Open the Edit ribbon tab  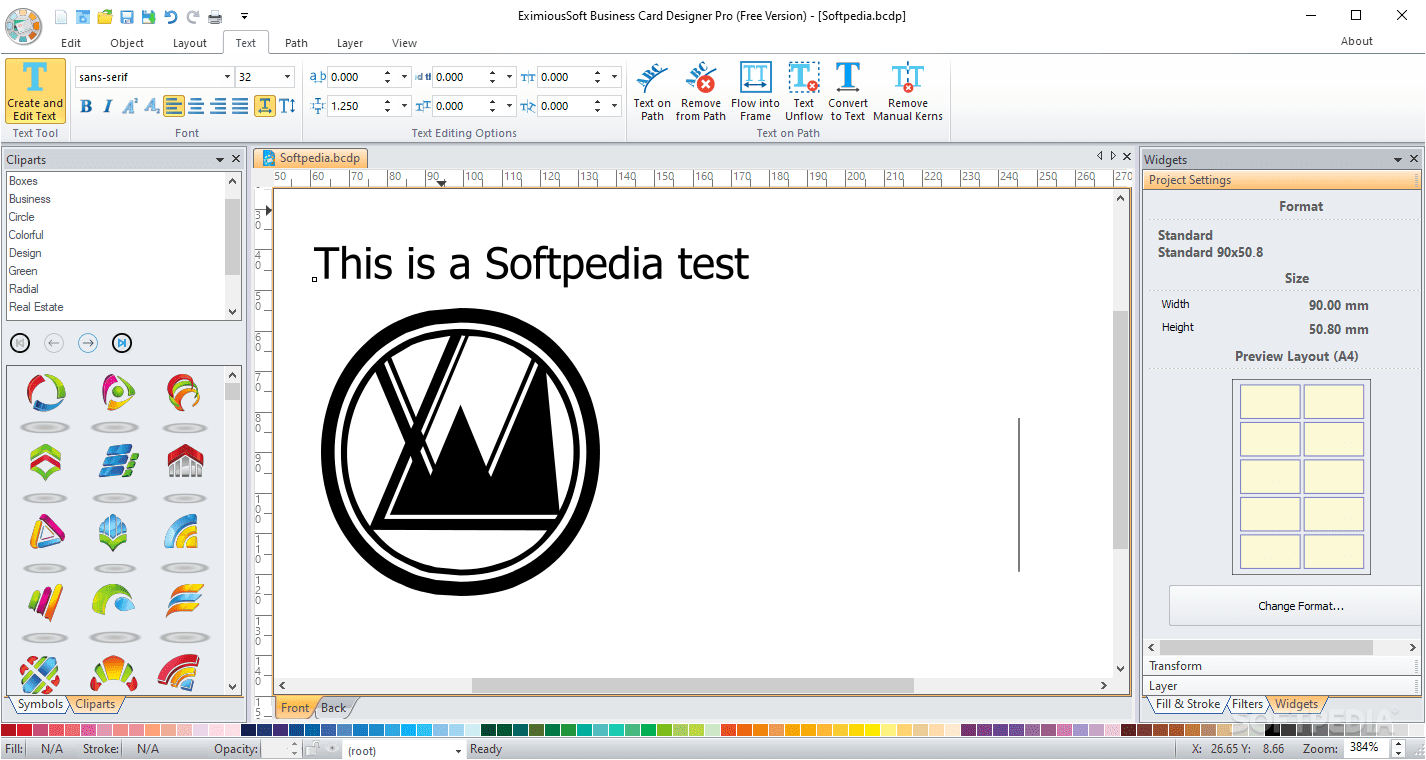[71, 43]
